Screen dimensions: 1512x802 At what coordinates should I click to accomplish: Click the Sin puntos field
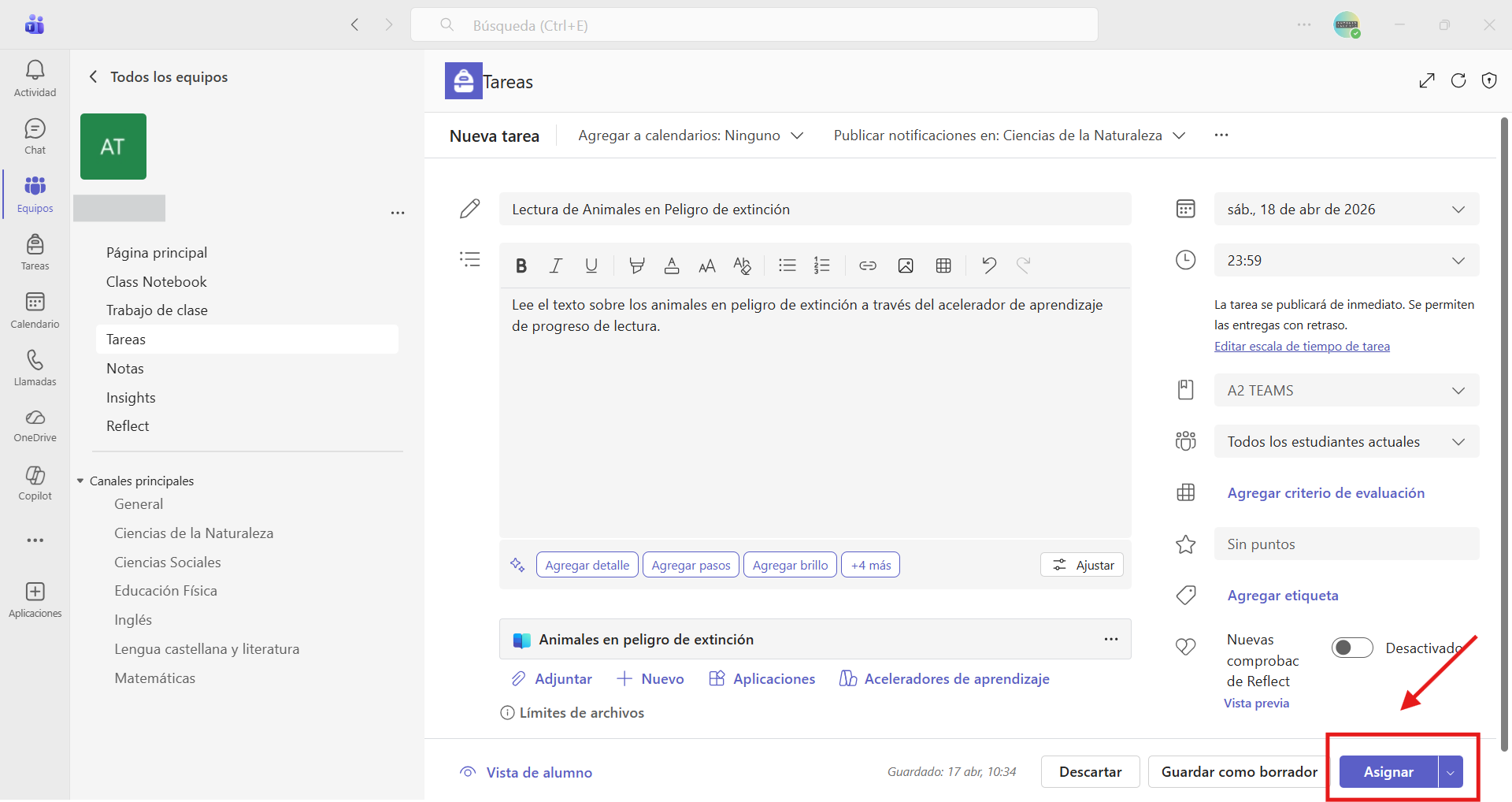[1347, 544]
